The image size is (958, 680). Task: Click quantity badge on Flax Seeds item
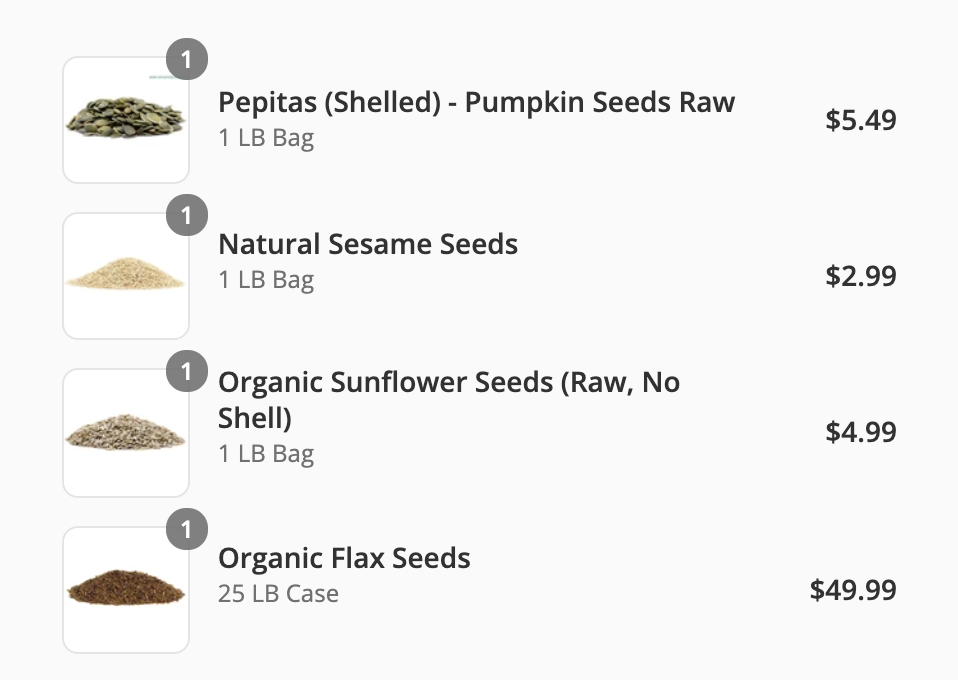[x=186, y=529]
